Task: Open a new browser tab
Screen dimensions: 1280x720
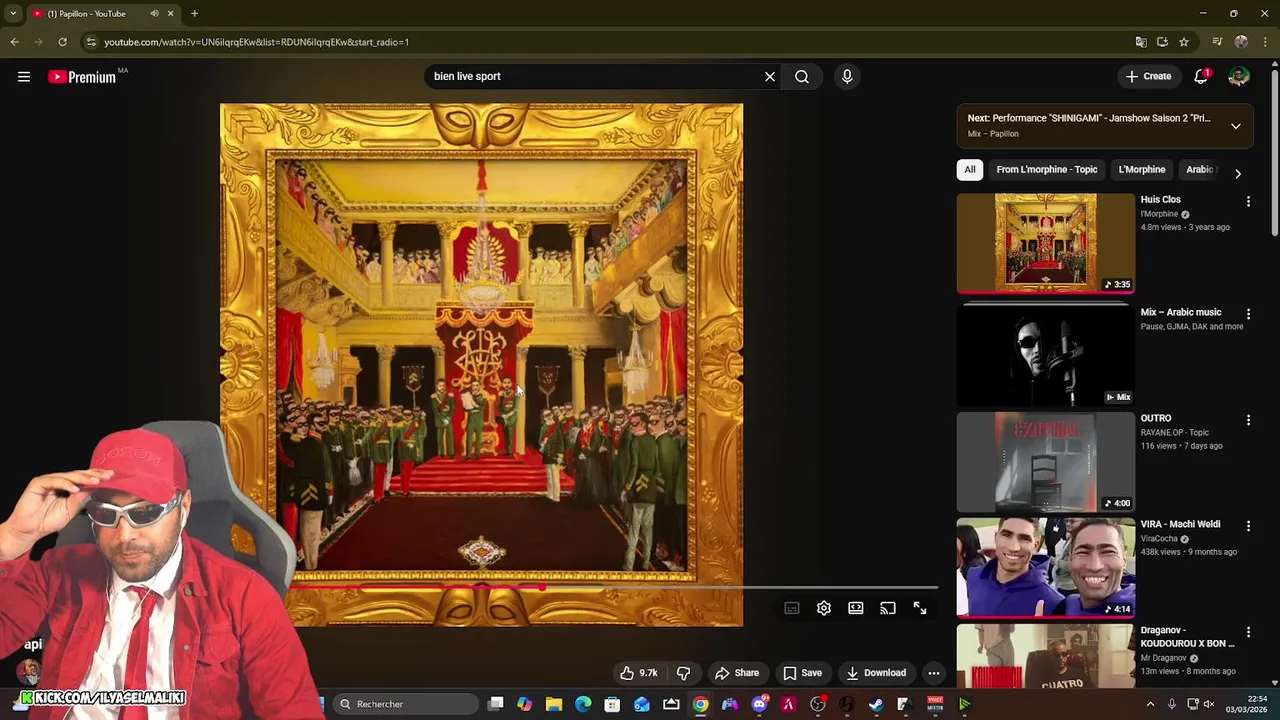Action: pyautogui.click(x=194, y=13)
